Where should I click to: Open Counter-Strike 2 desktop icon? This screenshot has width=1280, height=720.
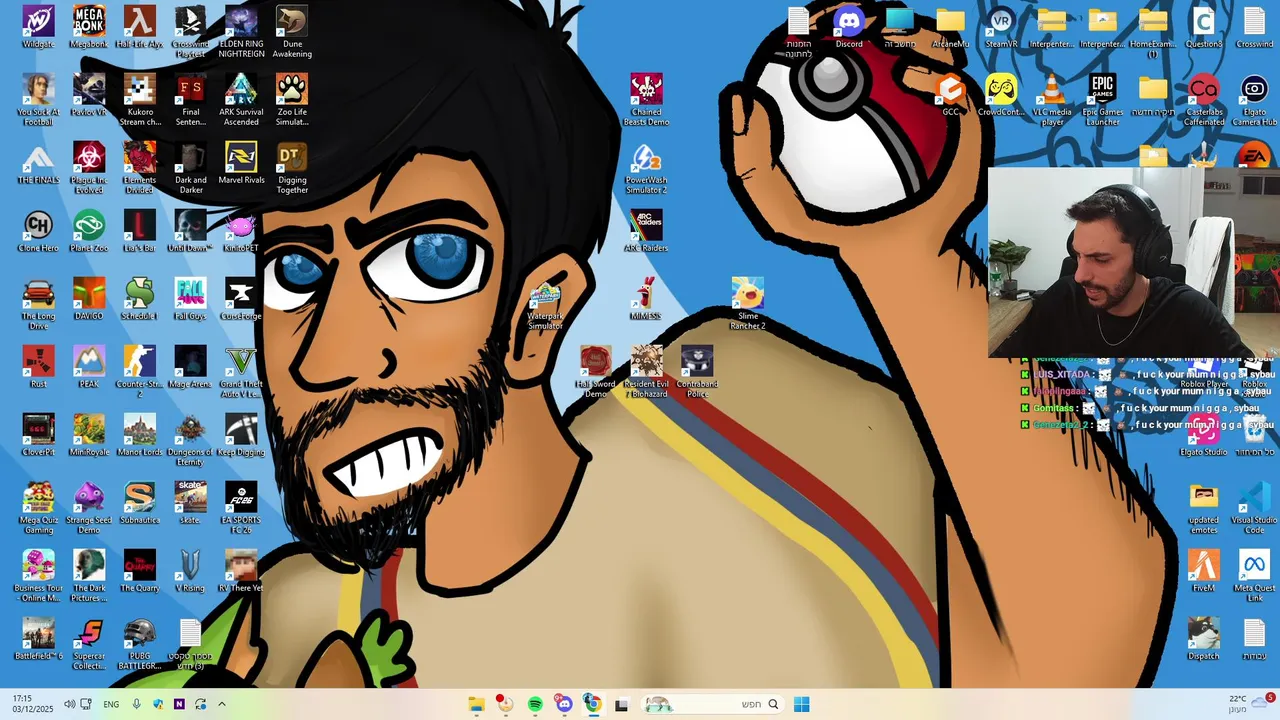click(139, 372)
